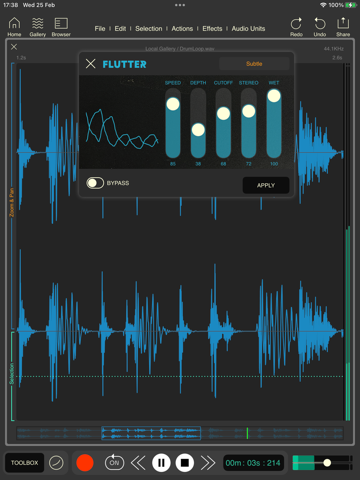Open the Toolbox

(25, 463)
